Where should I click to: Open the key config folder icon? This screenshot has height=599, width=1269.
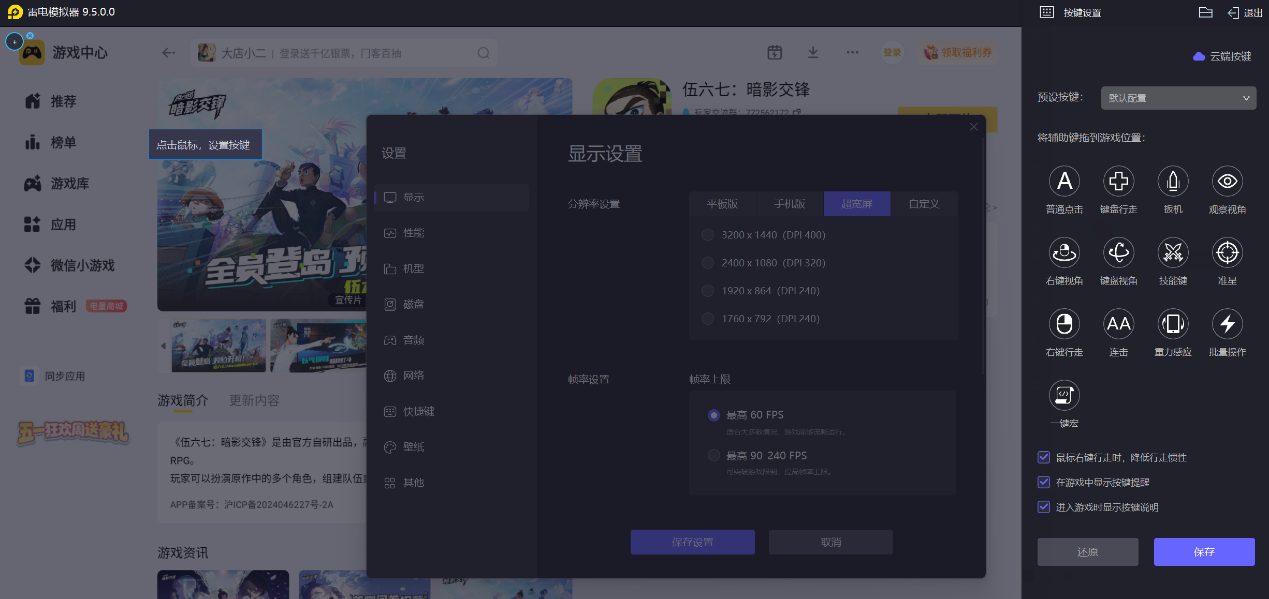1205,12
